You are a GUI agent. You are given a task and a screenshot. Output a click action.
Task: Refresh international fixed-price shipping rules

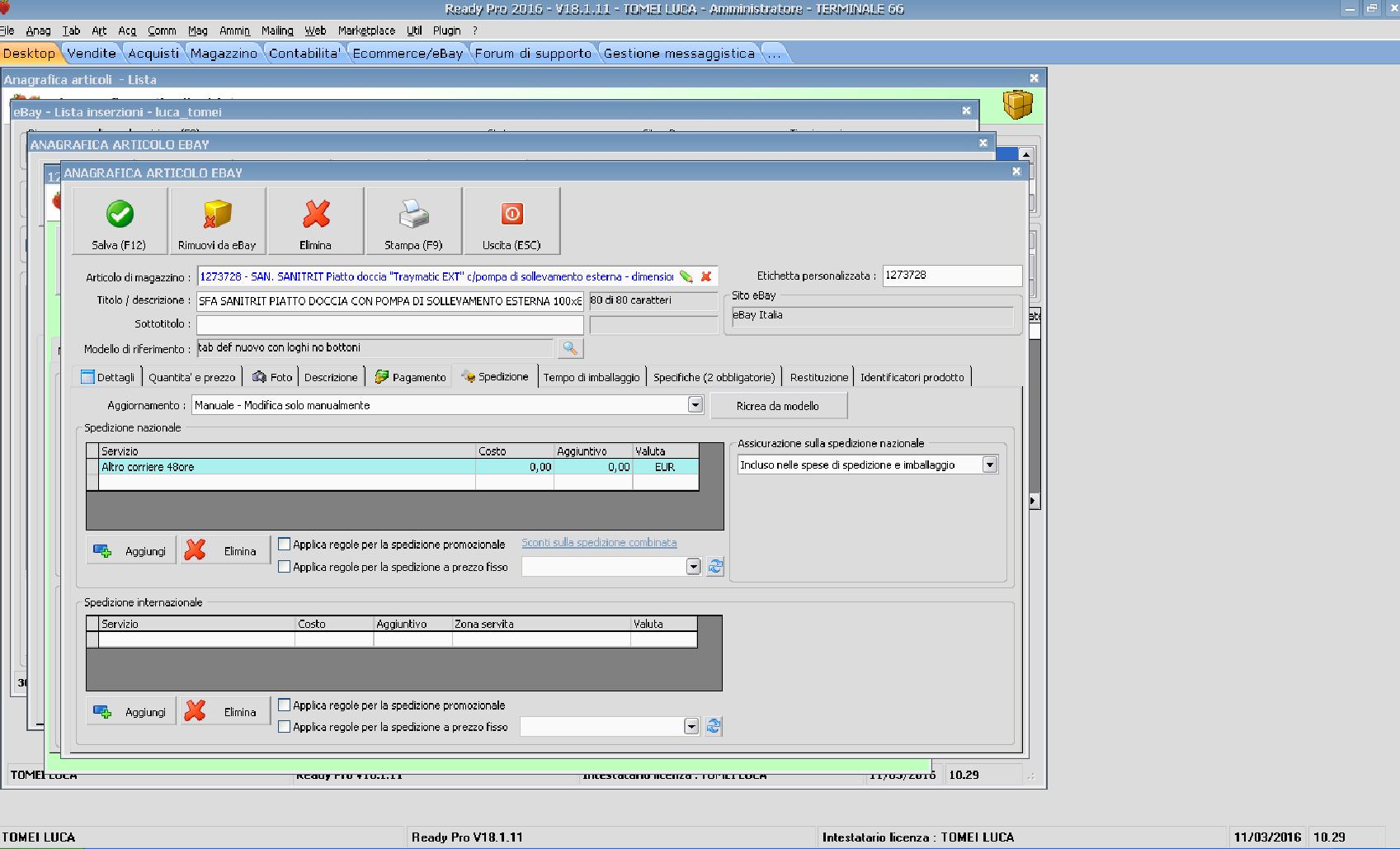click(x=714, y=726)
